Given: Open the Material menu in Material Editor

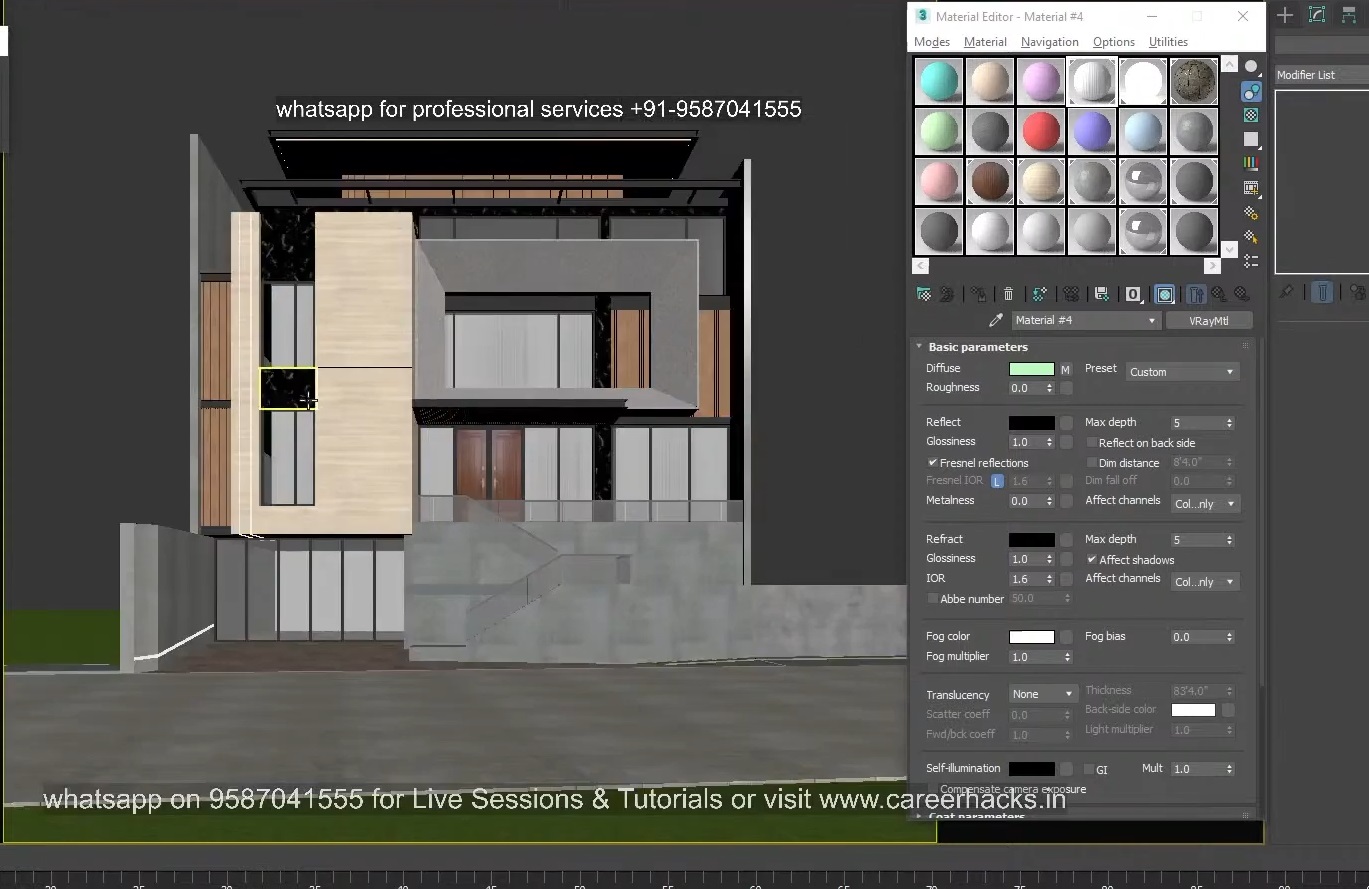Looking at the screenshot, I should point(985,42).
